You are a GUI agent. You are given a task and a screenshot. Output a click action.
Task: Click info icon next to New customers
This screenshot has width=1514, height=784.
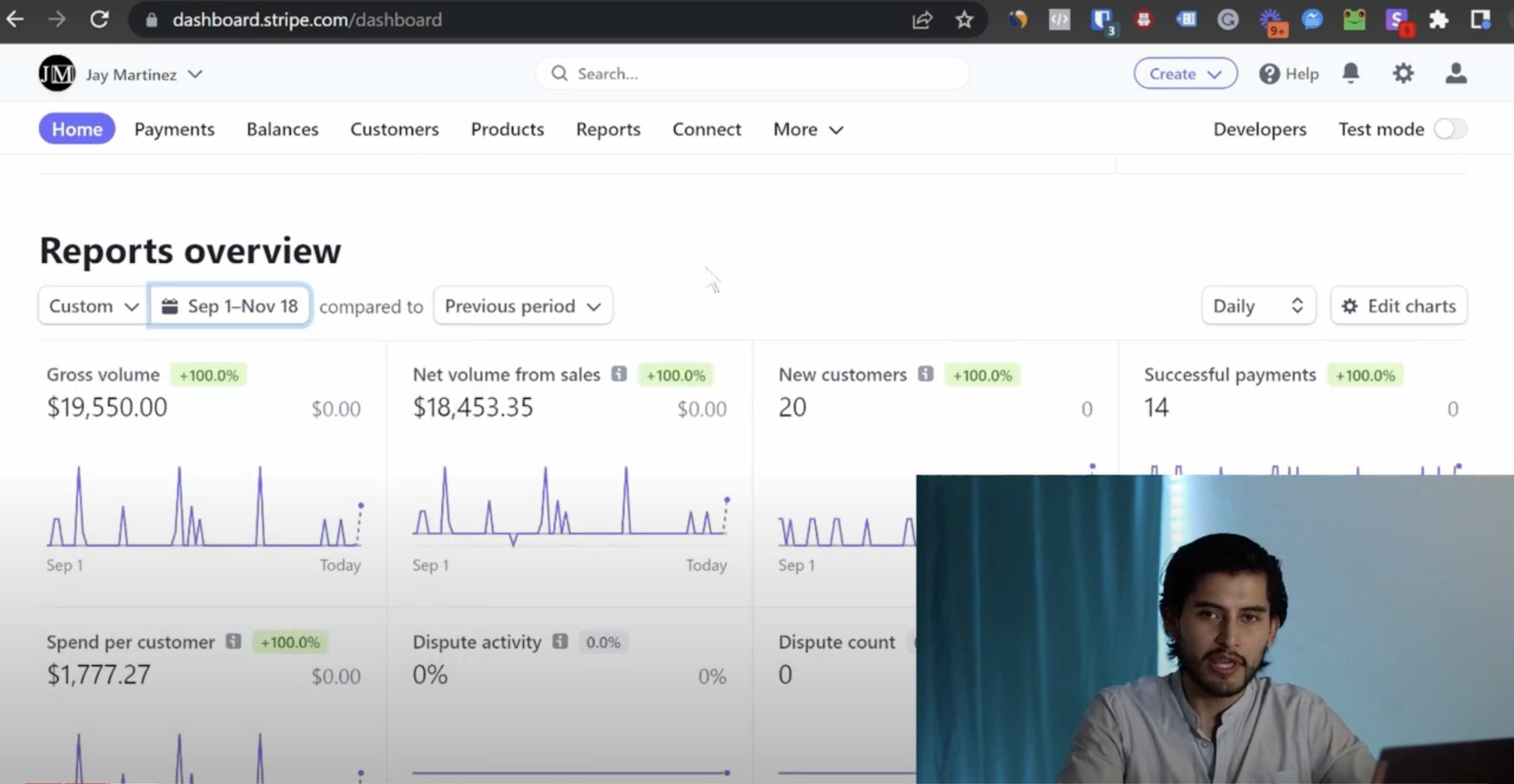(926, 374)
